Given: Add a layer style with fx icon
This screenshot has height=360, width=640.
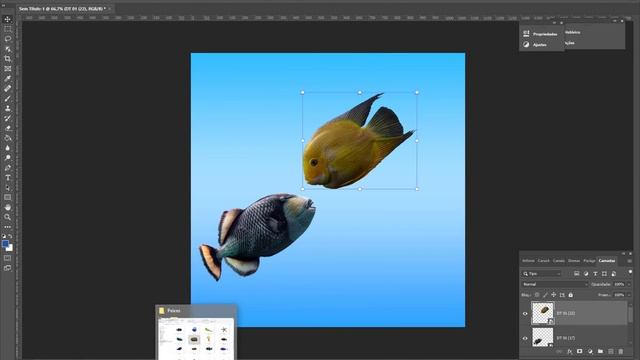Looking at the screenshot, I should pos(569,351).
